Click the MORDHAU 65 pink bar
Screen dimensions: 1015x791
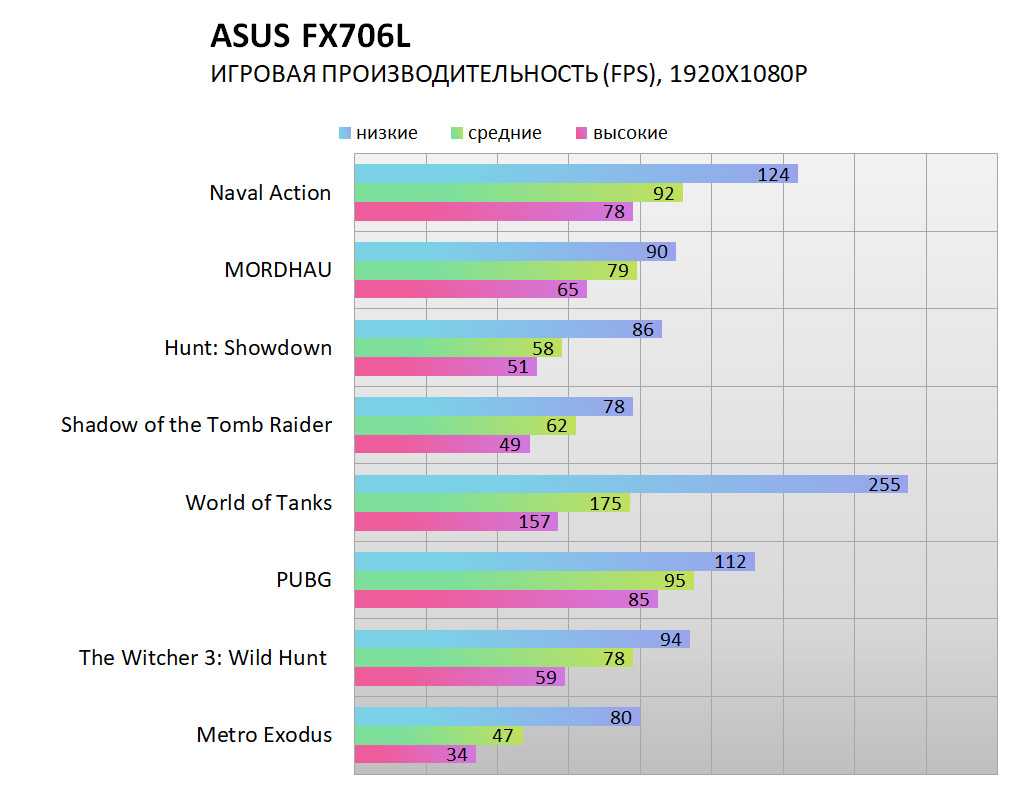point(470,289)
